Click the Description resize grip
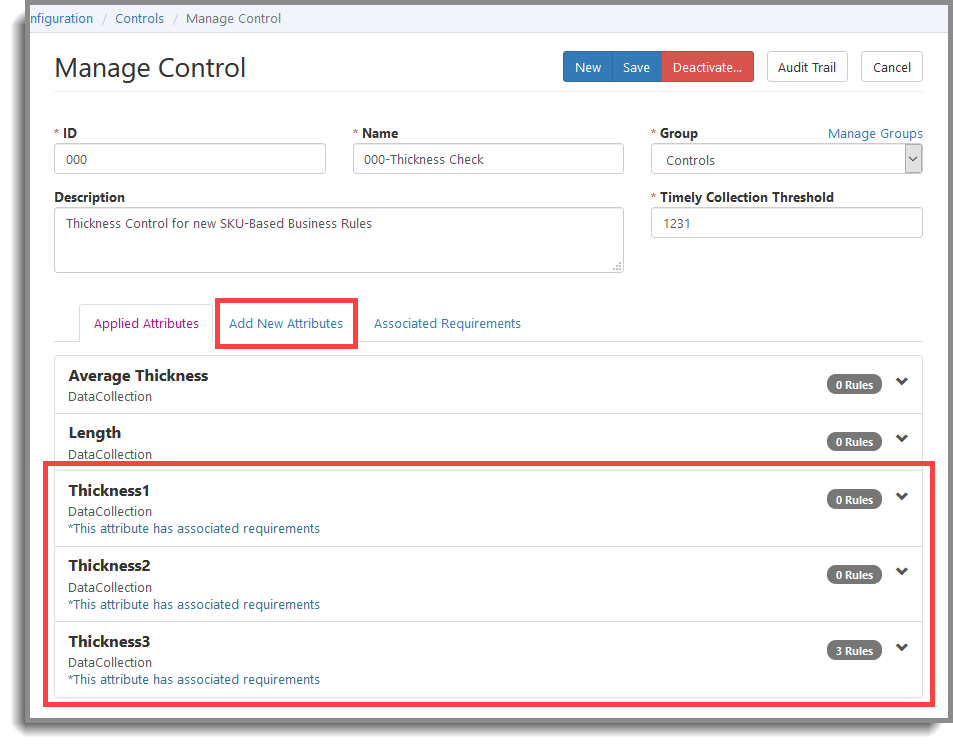This screenshot has height=748, width=953. 617,266
